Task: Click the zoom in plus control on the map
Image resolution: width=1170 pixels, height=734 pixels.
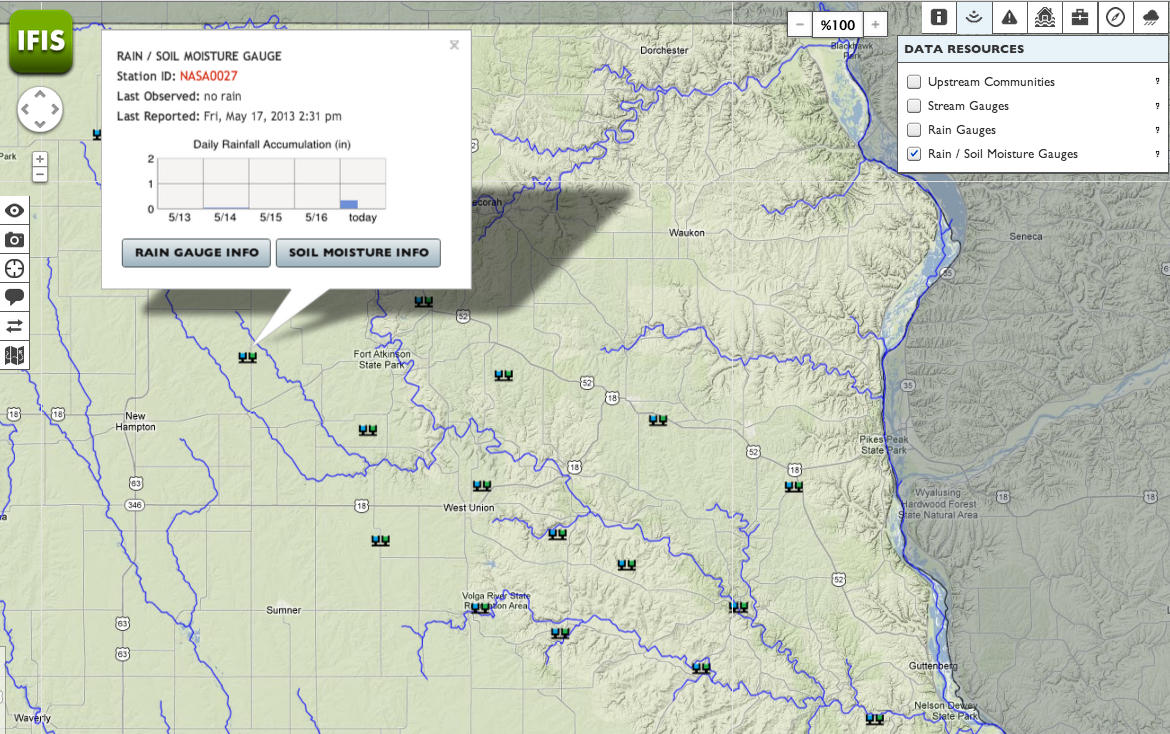Action: pyautogui.click(x=39, y=157)
